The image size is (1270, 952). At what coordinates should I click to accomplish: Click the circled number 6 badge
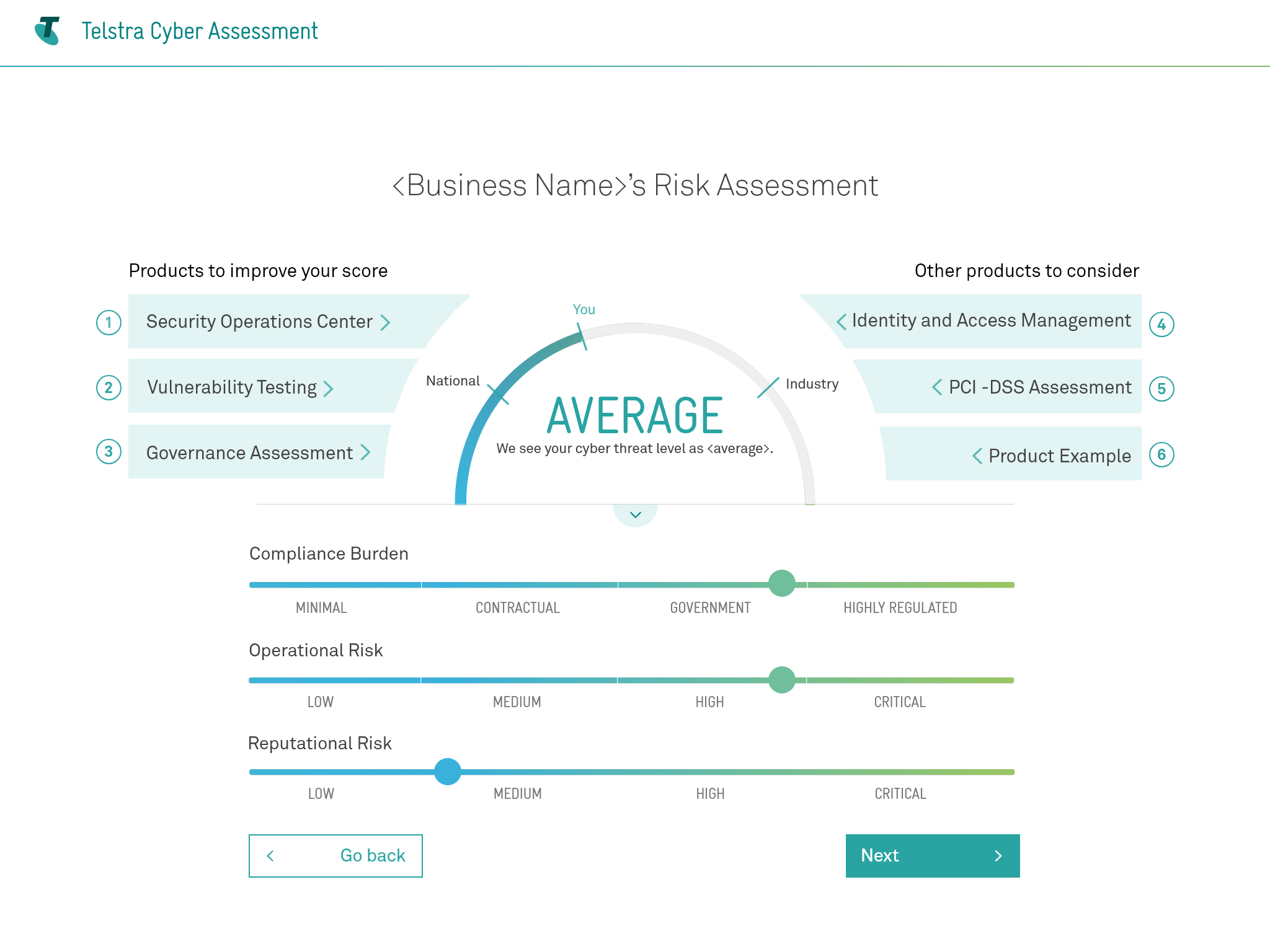coord(1161,455)
